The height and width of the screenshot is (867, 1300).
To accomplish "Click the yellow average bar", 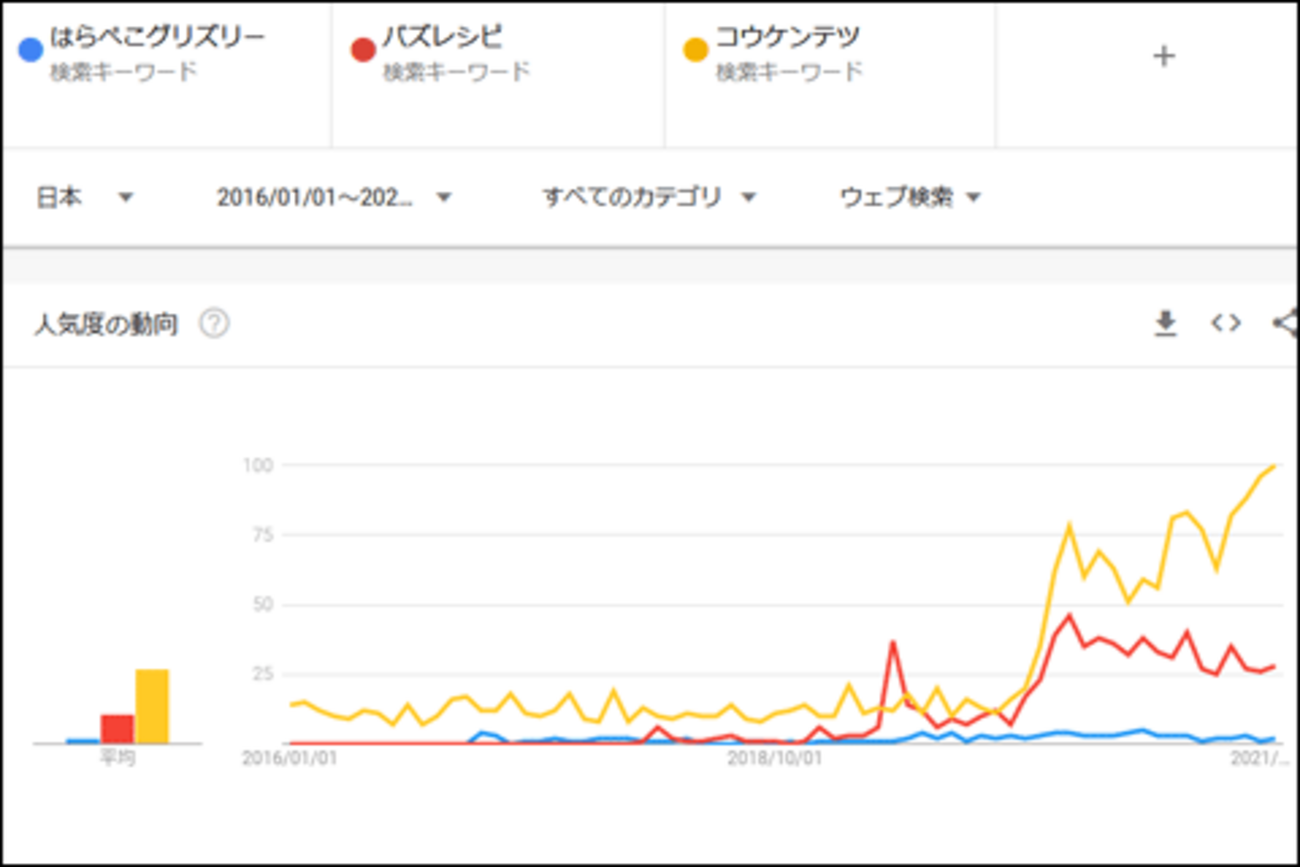I will click(152, 706).
